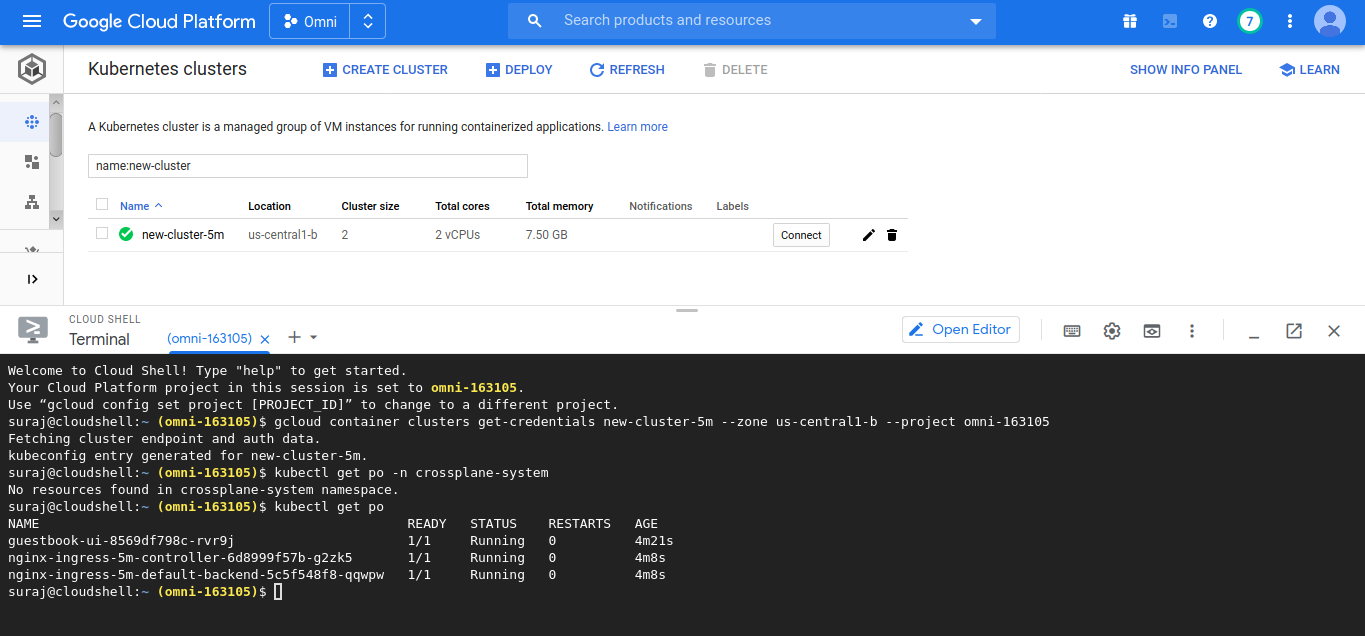The image size is (1365, 636).
Task: Open the help question mark menu
Action: click(x=1210, y=21)
